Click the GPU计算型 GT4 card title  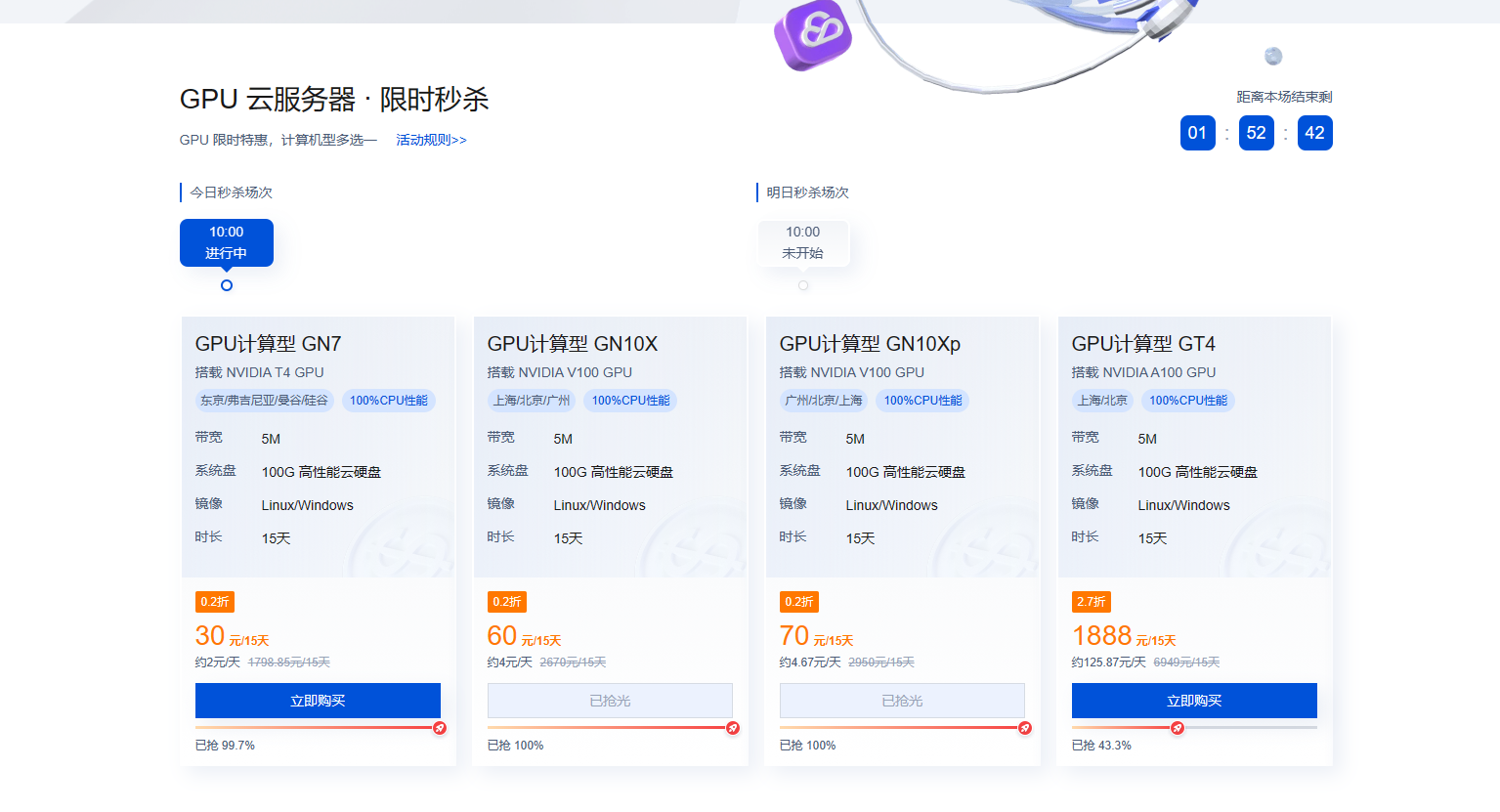(1143, 344)
